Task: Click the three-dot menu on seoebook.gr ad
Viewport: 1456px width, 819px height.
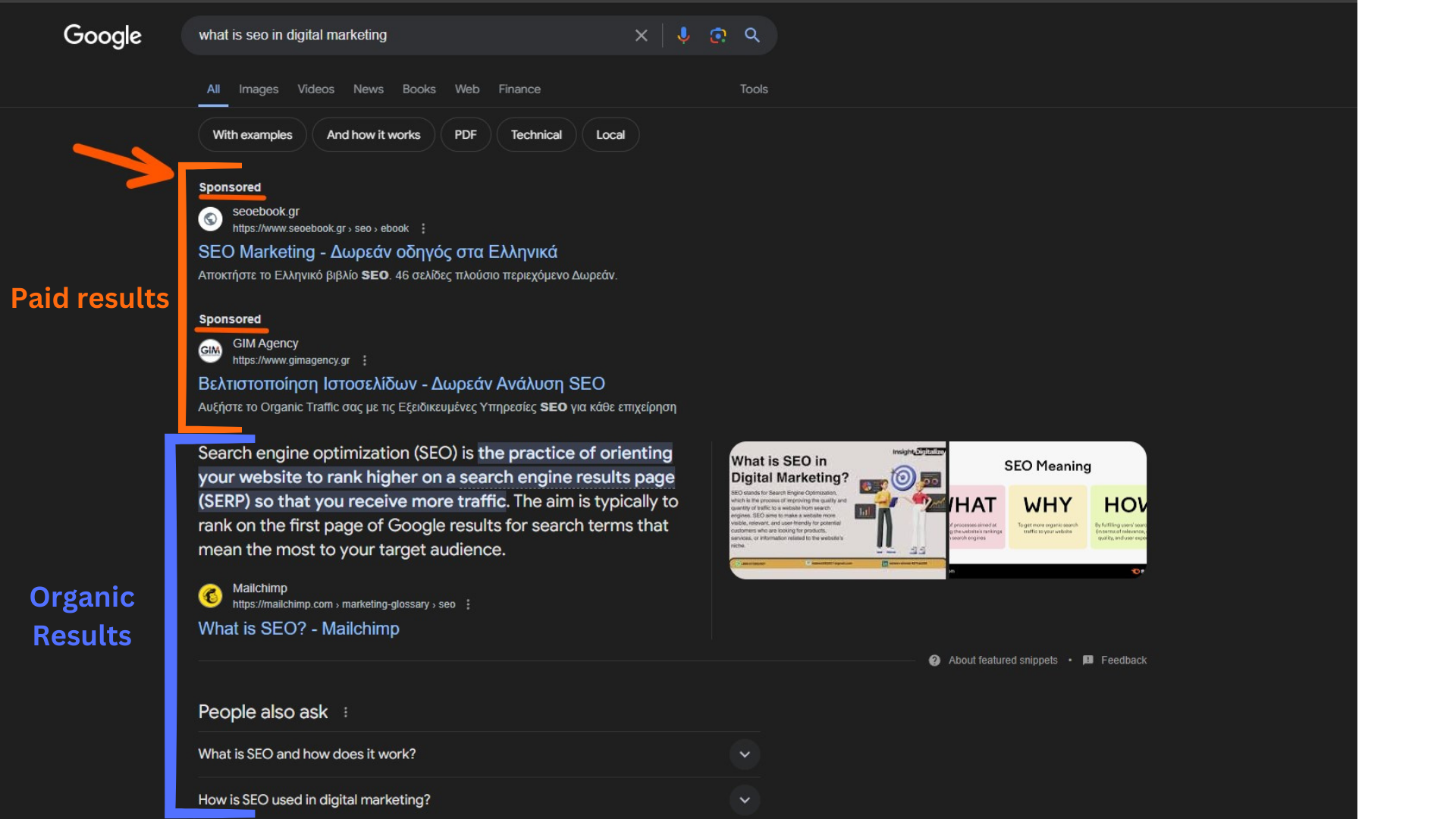Action: [421, 228]
